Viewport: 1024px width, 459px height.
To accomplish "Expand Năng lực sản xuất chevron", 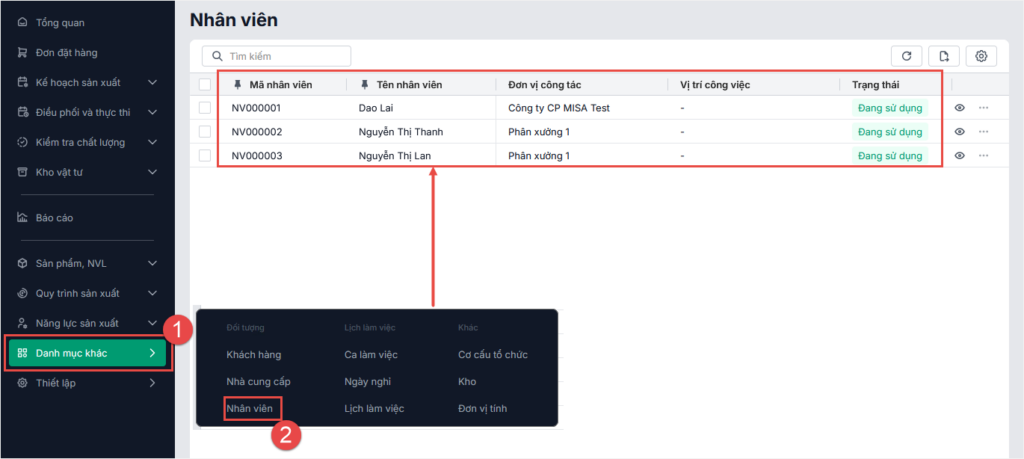I will coord(152,323).
